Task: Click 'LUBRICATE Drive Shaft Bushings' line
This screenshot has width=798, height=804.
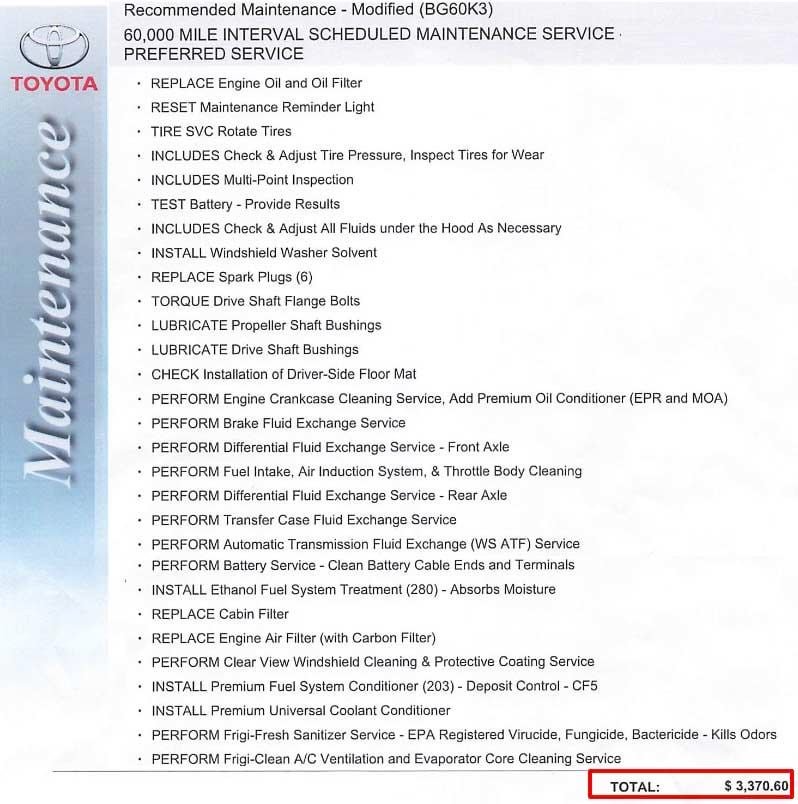Action: 254,350
